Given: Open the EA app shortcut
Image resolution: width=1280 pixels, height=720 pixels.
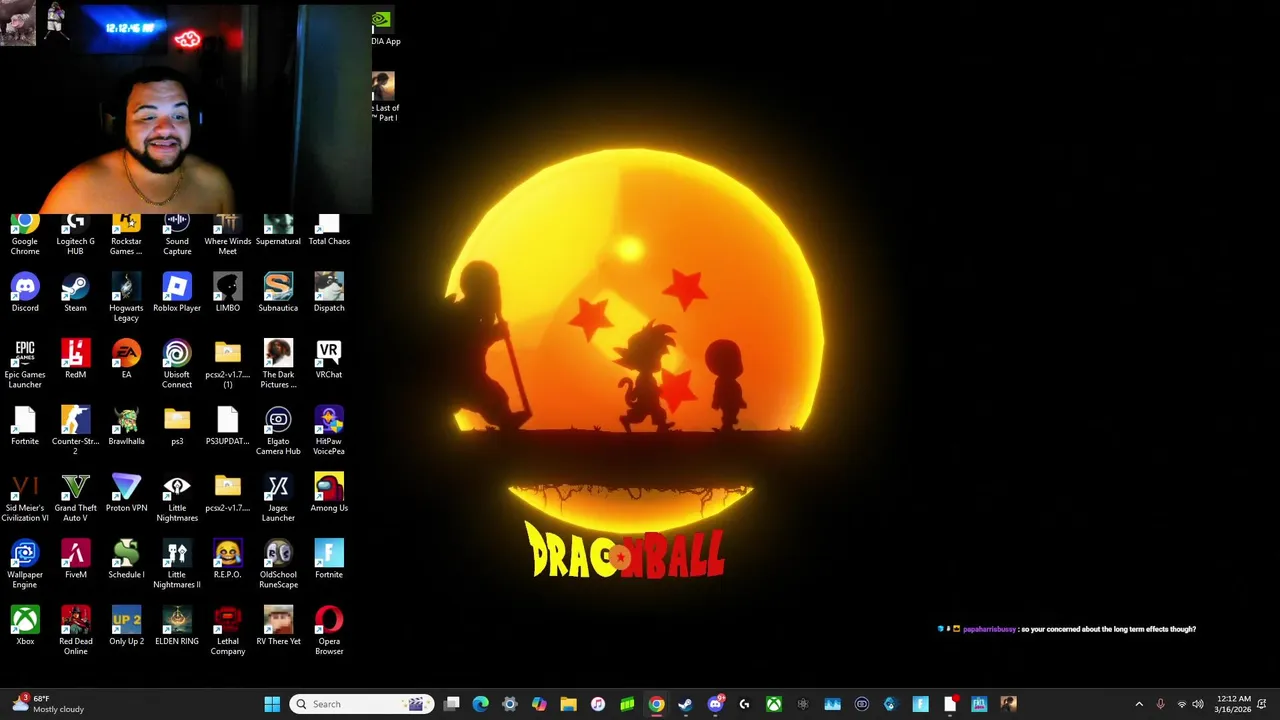Looking at the screenshot, I should tap(126, 360).
